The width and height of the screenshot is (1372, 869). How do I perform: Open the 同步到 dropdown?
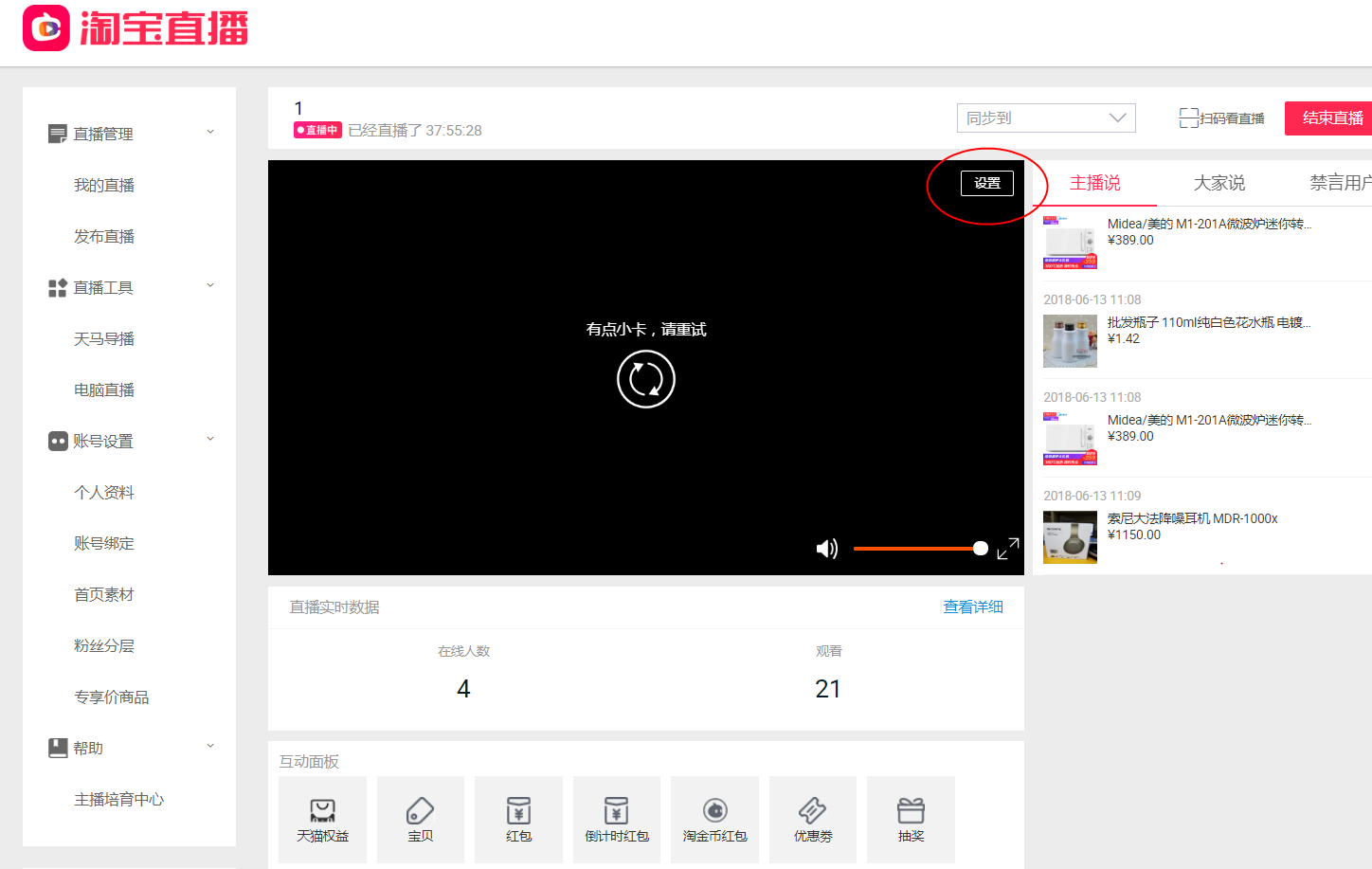click(1046, 118)
